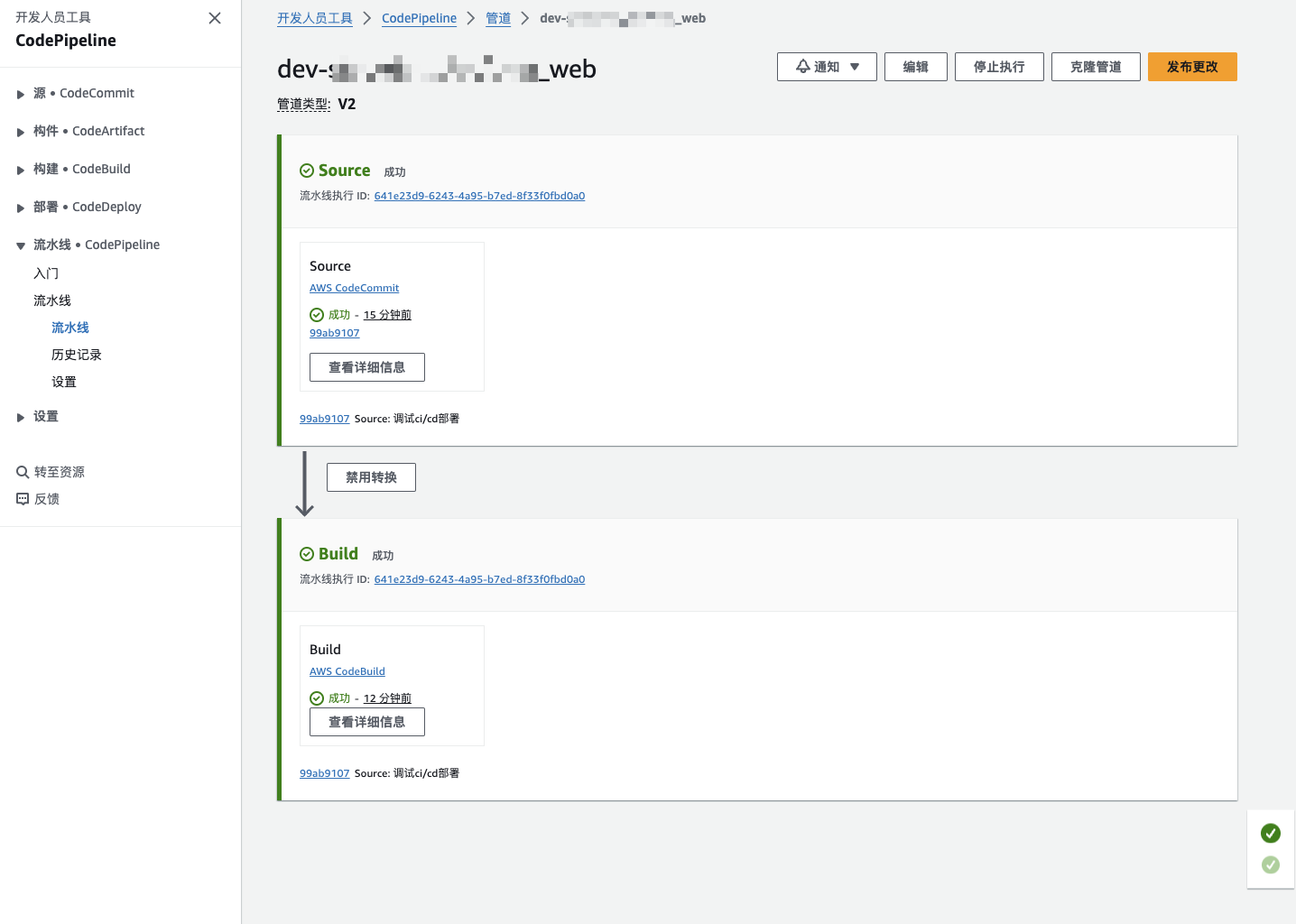1296x924 pixels.
Task: Expand the 源 CodeCommit section
Action: pos(21,94)
